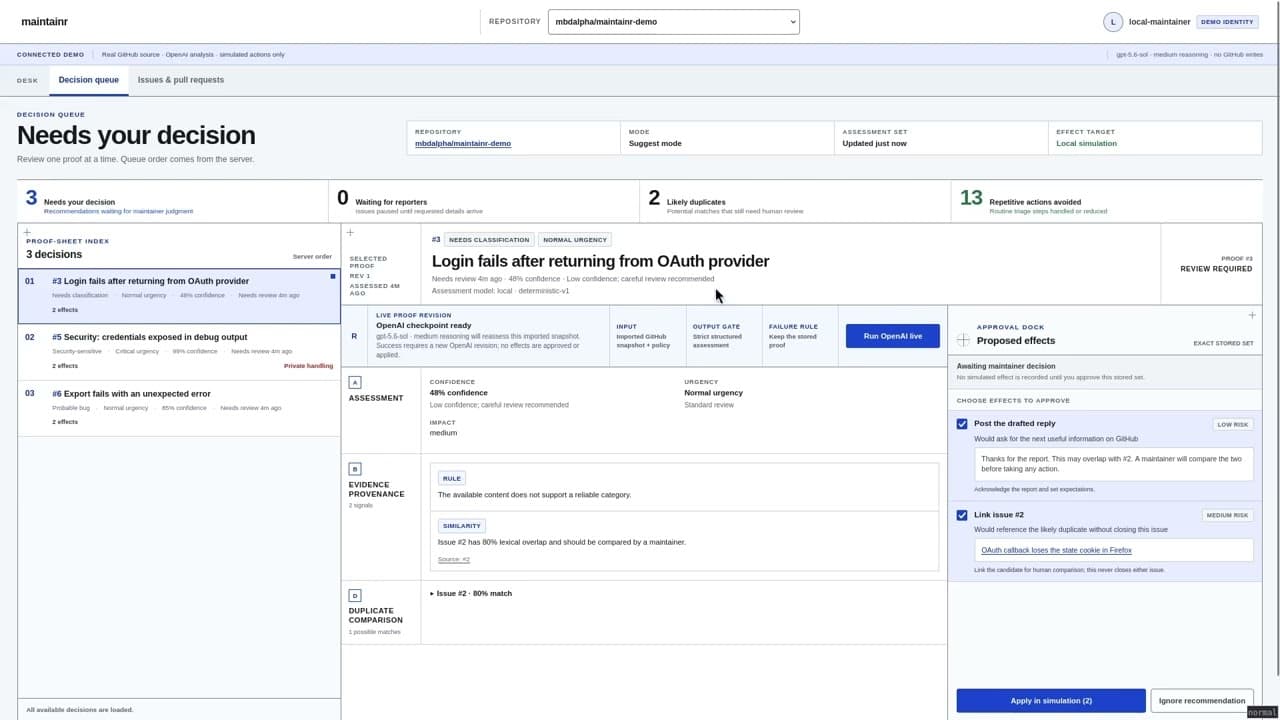The image size is (1280, 720).
Task: Open the mbdalpha/maintainr-demo repository link
Action: coord(463,143)
